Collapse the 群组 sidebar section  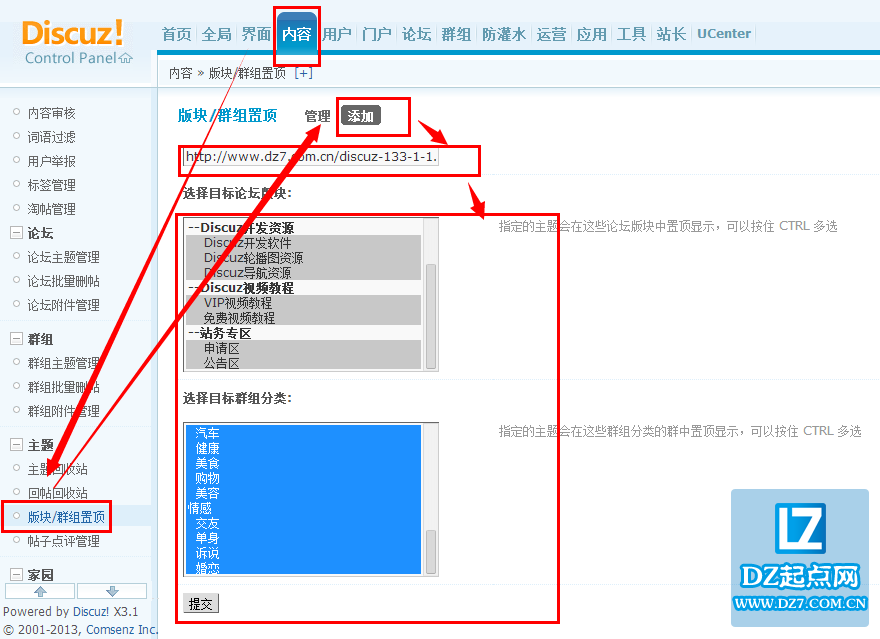(17, 339)
